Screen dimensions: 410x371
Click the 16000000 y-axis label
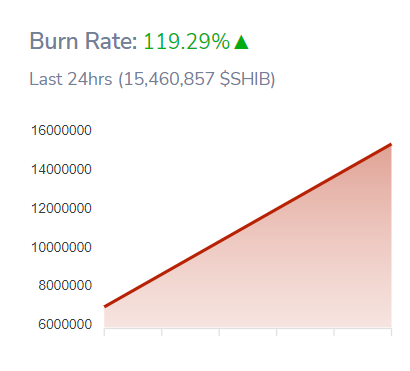[x=61, y=130]
